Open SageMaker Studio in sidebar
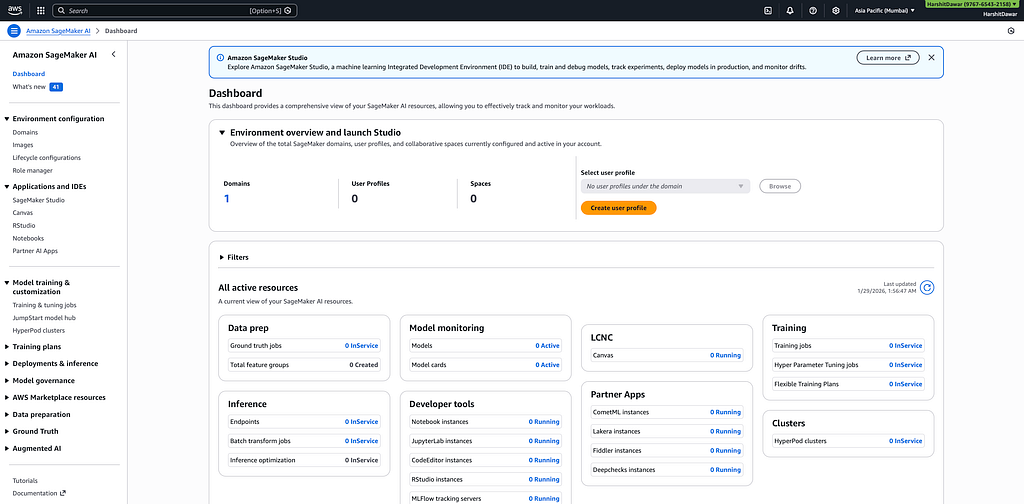1024x504 pixels. tap(39, 200)
